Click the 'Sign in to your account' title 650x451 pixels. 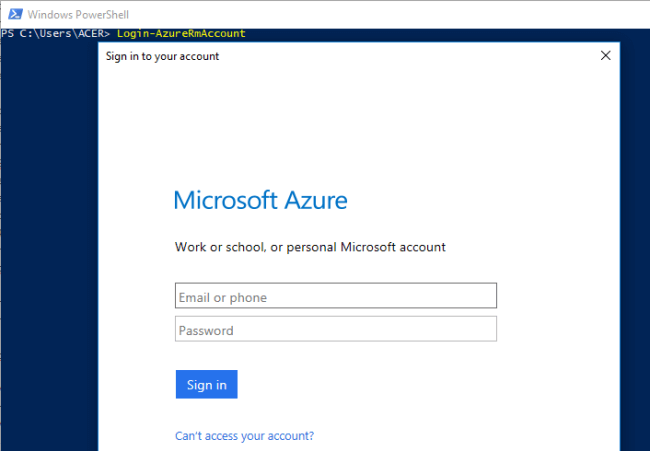tap(162, 56)
